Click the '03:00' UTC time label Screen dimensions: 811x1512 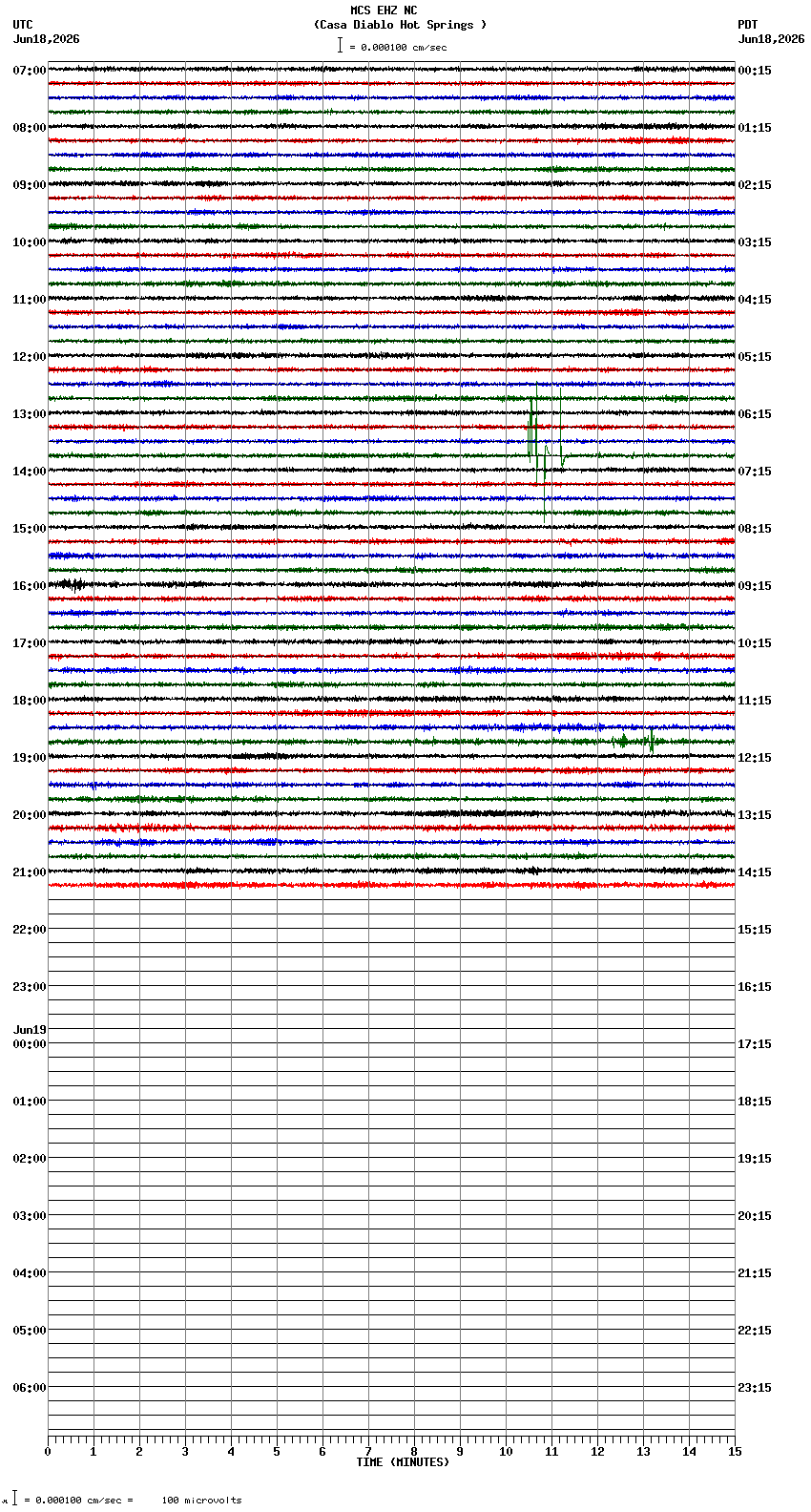[30, 1216]
